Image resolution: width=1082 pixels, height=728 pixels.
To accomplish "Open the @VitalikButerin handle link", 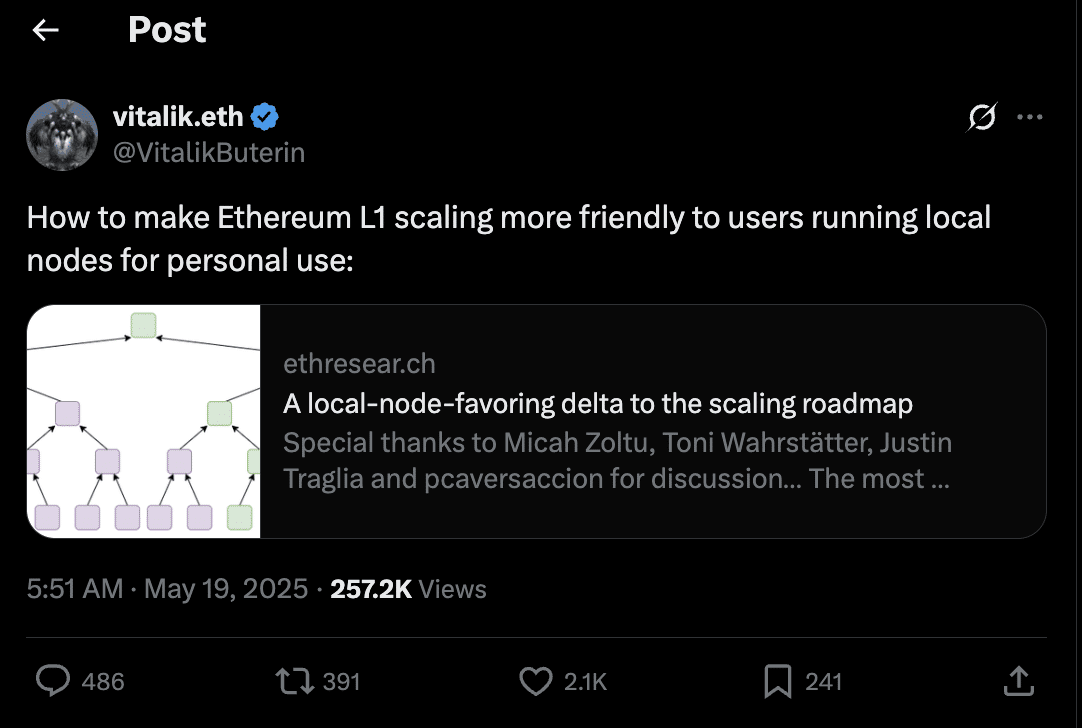I will click(x=209, y=153).
